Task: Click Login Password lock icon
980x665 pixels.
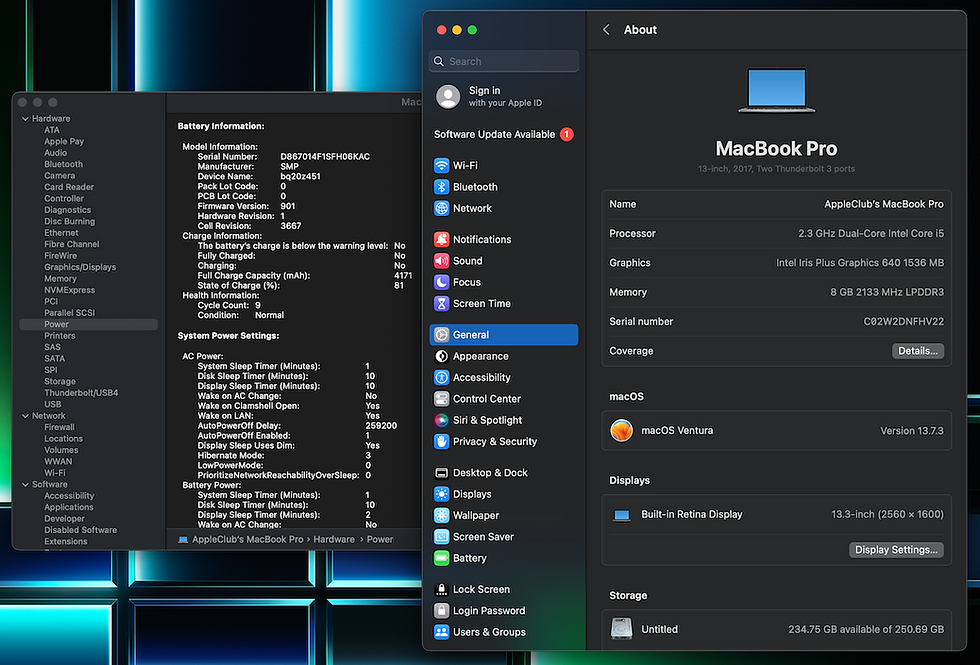Action: tap(441, 610)
